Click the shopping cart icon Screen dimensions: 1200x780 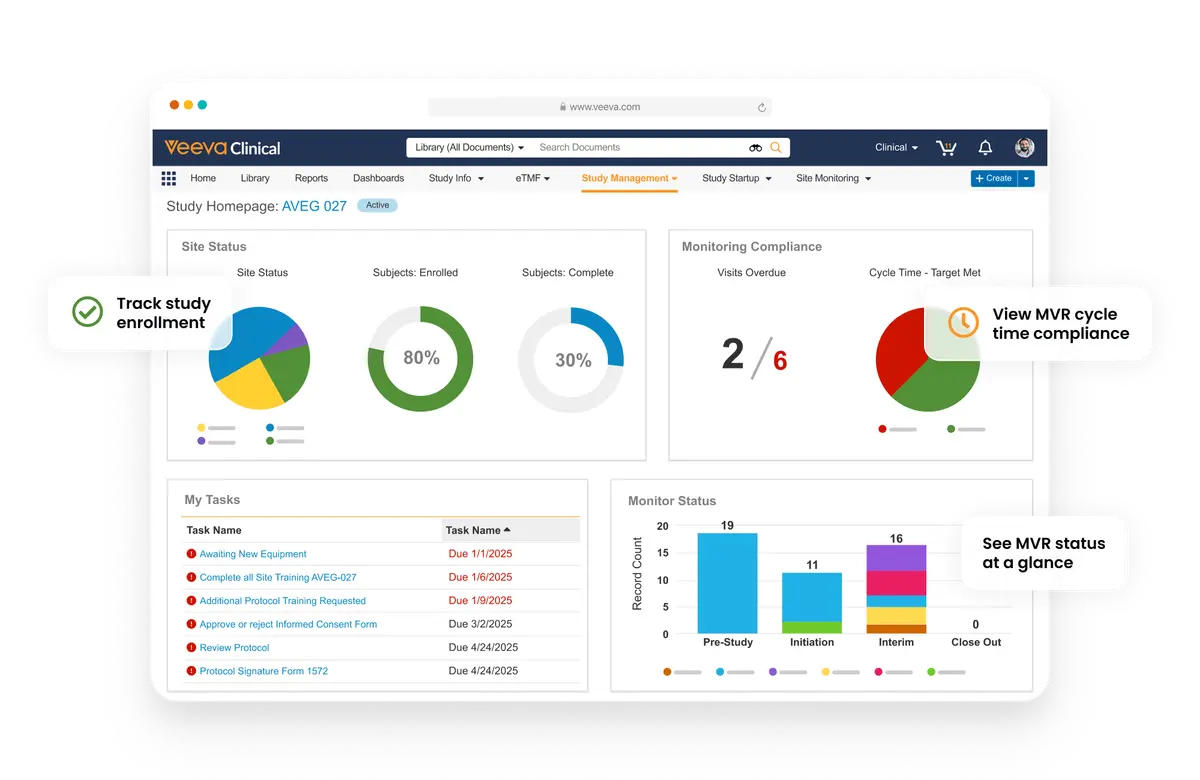[946, 147]
